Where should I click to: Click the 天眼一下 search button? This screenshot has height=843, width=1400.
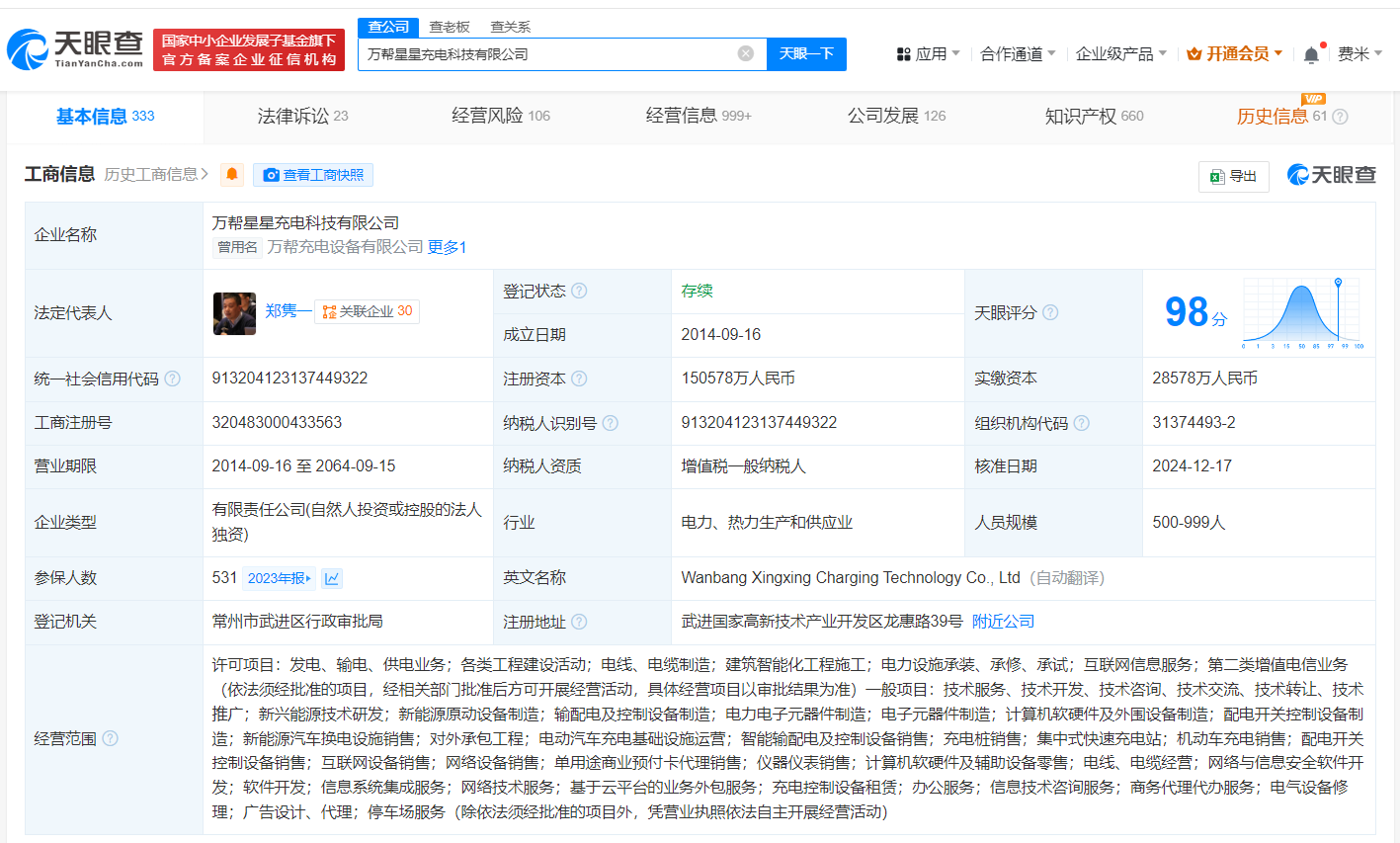tap(806, 53)
